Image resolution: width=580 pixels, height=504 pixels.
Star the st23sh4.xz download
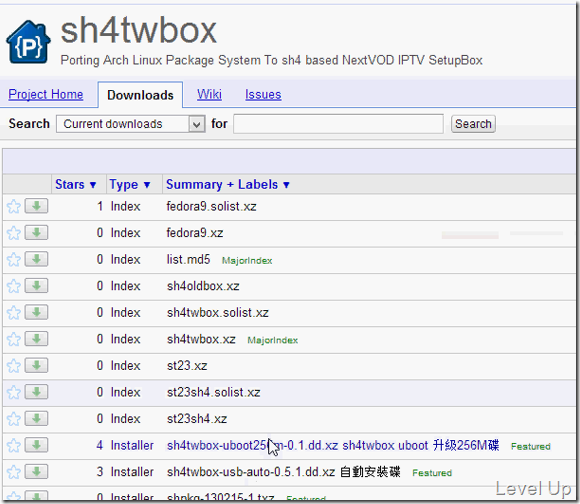(14, 419)
